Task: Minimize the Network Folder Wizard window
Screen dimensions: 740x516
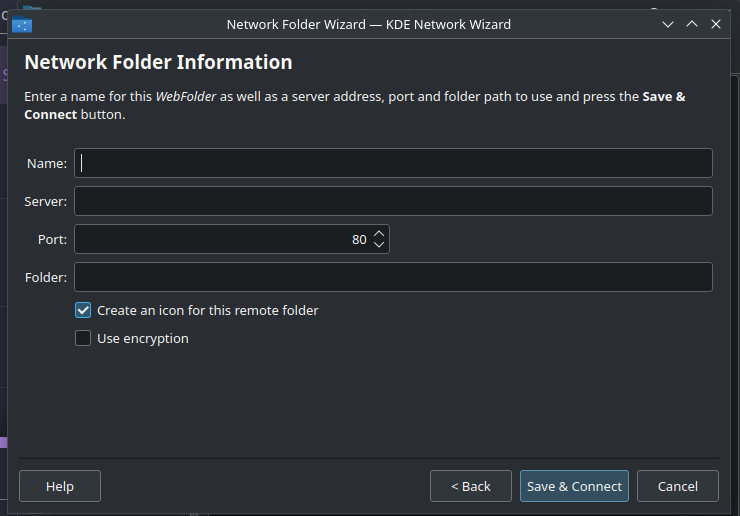Action: (667, 24)
